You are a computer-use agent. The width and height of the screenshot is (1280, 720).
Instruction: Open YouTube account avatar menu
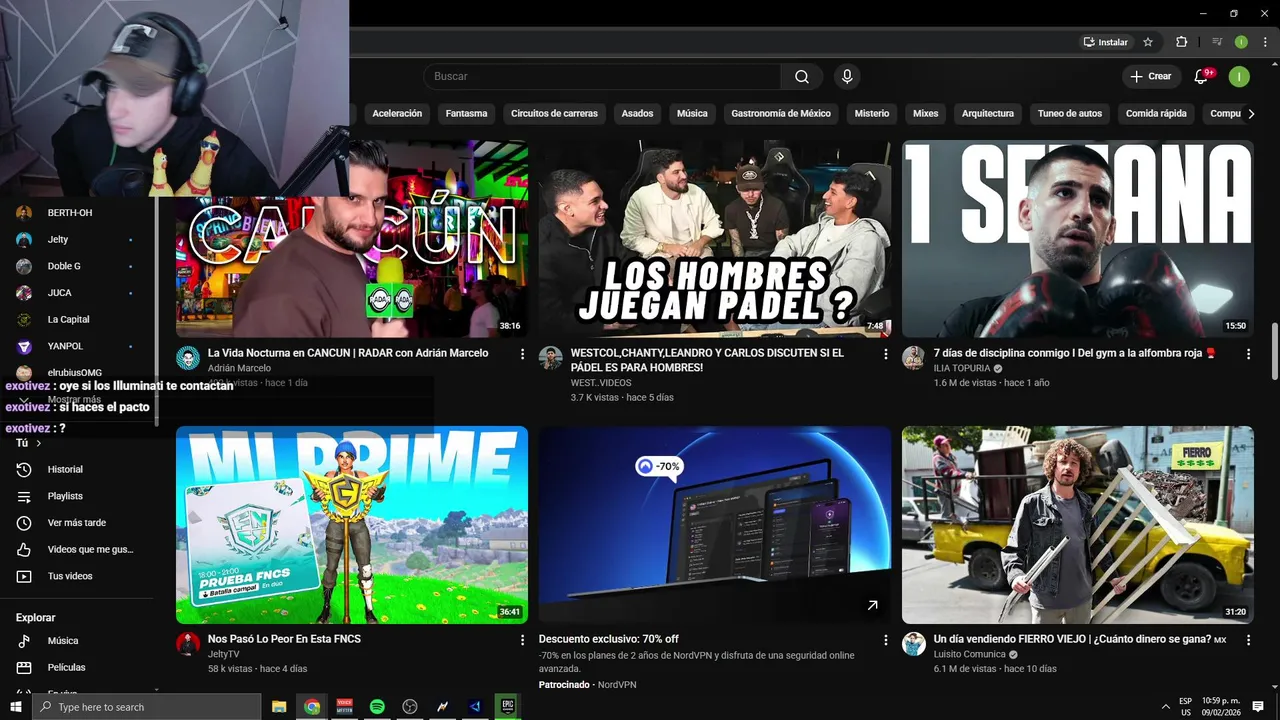1239,76
